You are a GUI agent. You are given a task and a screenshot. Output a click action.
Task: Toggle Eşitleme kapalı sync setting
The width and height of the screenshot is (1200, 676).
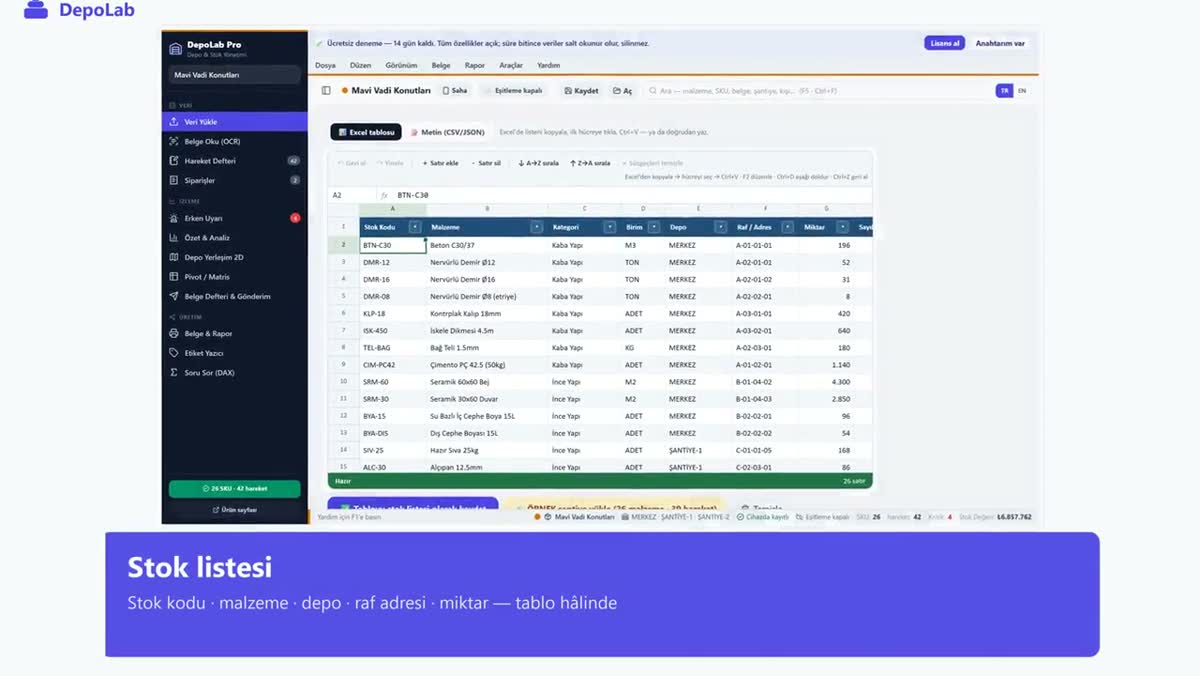pos(515,90)
